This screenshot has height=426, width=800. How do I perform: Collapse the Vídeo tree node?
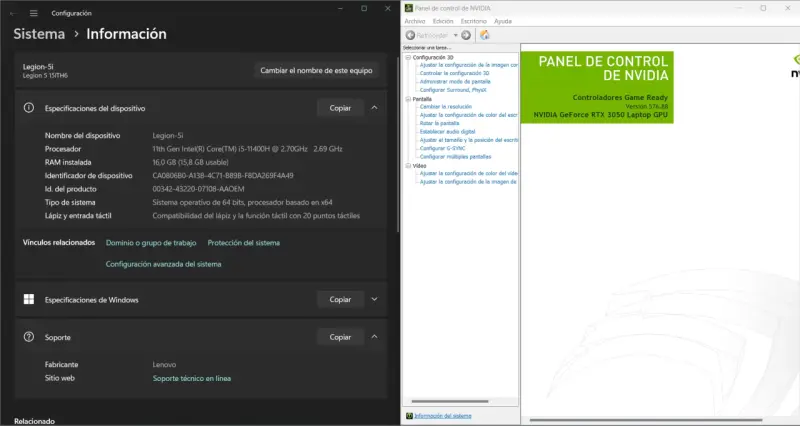click(408, 166)
